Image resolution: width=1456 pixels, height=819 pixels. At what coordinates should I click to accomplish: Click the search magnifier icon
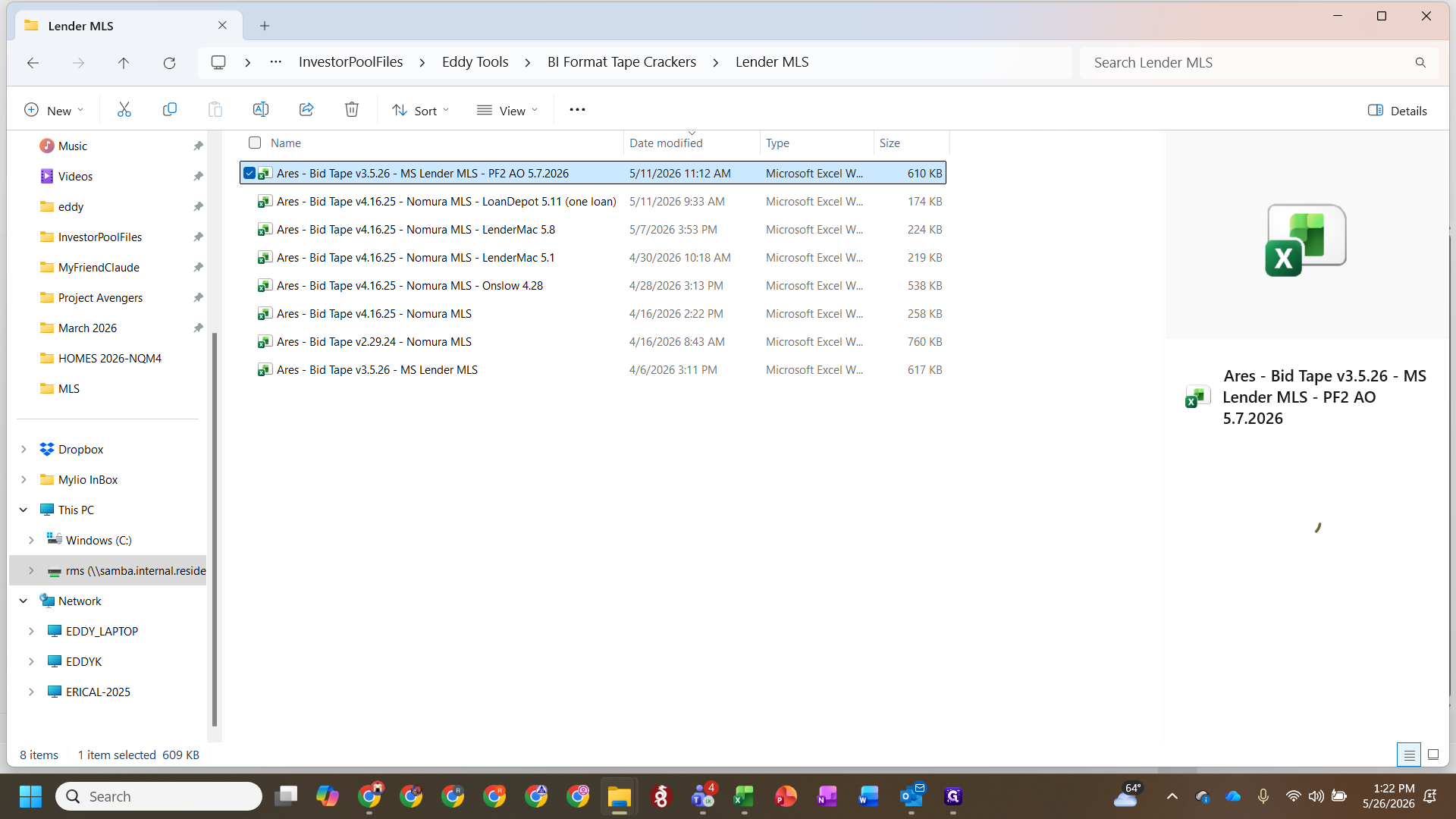pyautogui.click(x=1420, y=63)
